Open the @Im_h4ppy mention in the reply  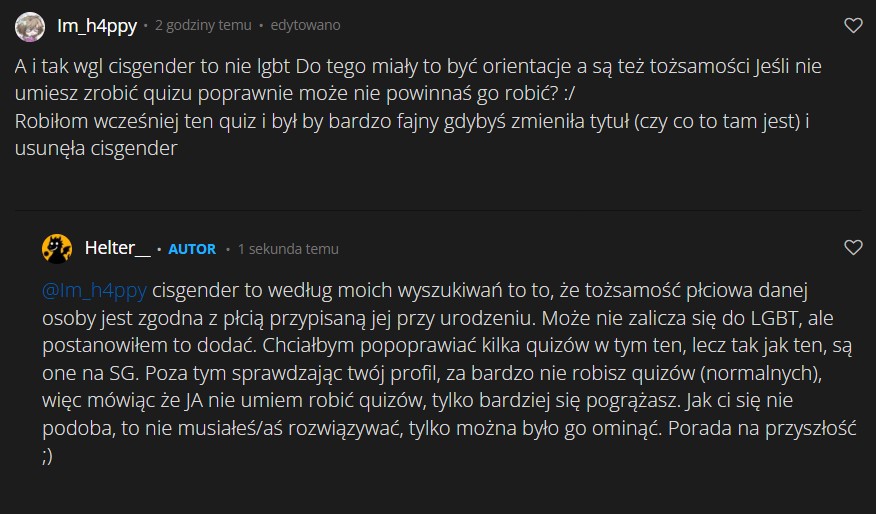(x=95, y=290)
